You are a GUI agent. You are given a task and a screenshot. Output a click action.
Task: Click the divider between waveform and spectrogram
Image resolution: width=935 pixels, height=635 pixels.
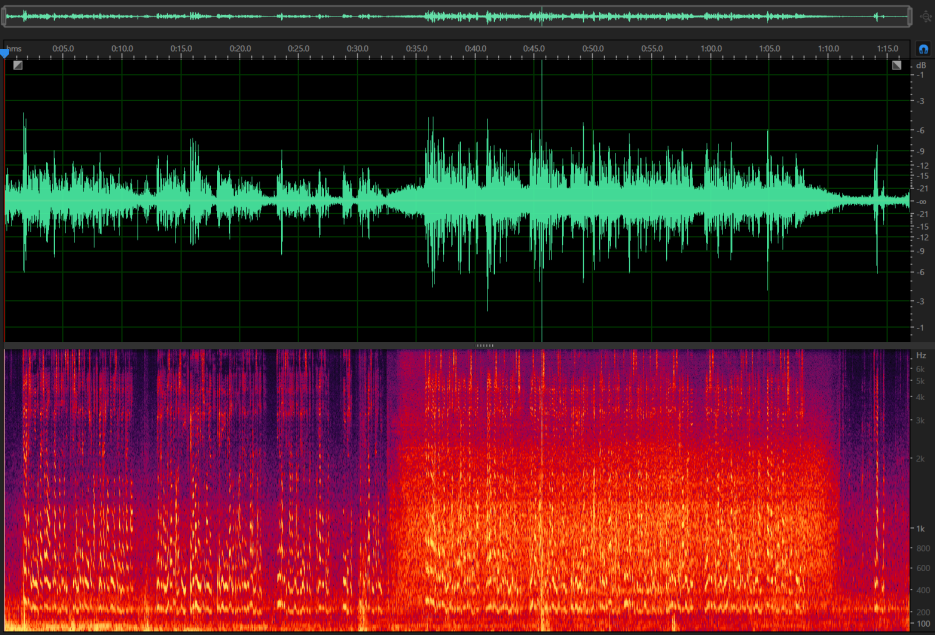click(x=485, y=345)
